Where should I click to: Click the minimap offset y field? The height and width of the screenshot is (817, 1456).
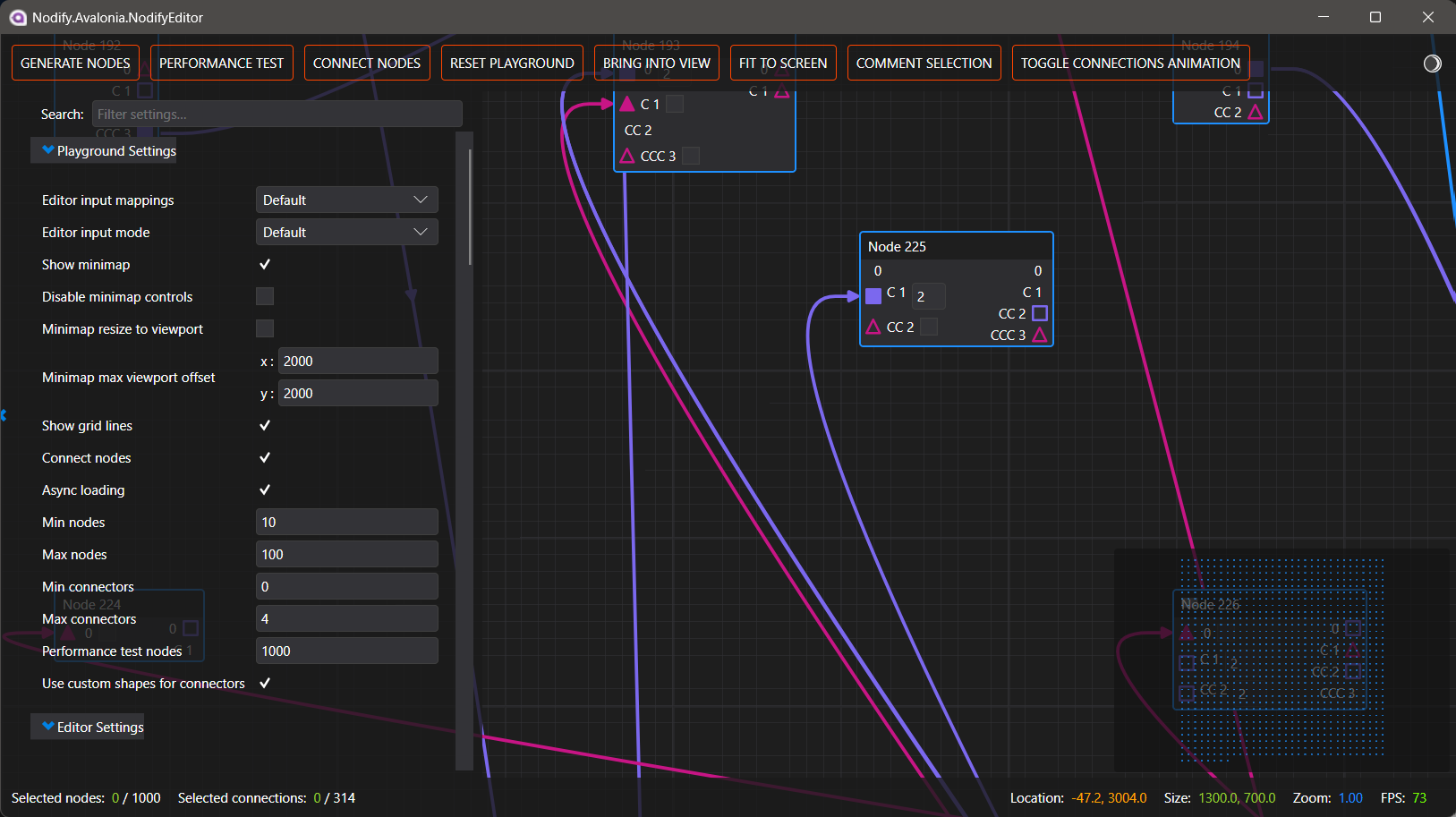[358, 393]
